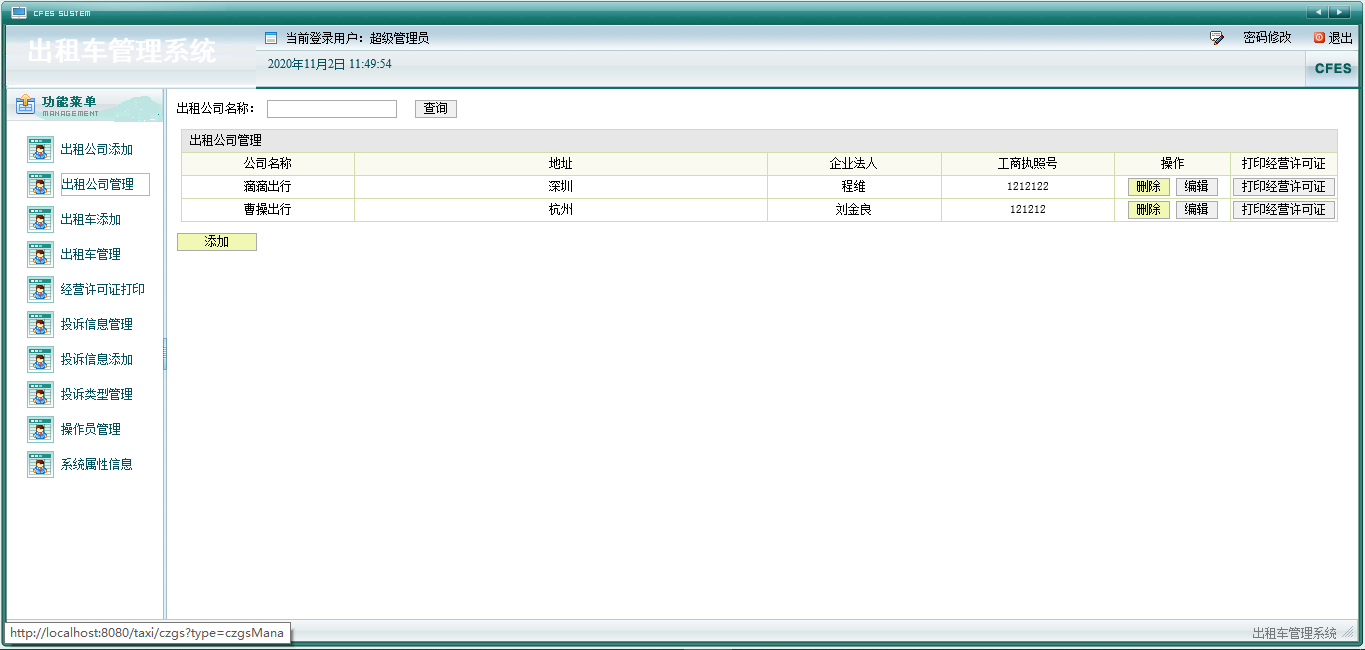Open 出租公司管理 from the sidebar menu
Image resolution: width=1365 pixels, height=650 pixels.
39,184
